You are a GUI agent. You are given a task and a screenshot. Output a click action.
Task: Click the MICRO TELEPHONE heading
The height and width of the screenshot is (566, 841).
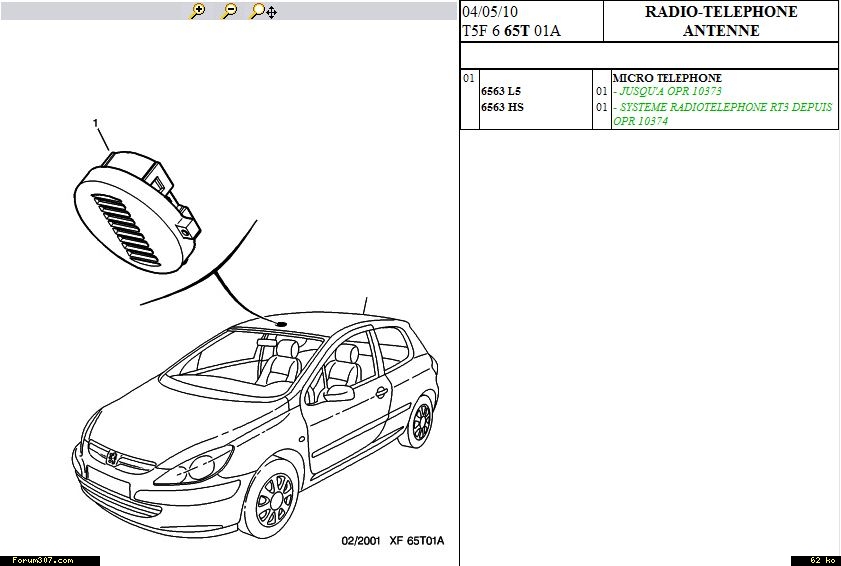tap(666, 78)
